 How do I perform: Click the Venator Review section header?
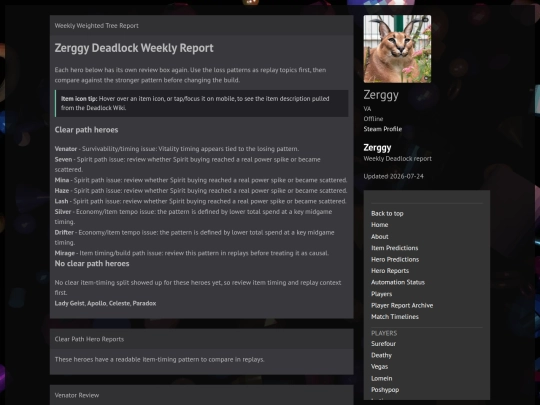pos(77,395)
